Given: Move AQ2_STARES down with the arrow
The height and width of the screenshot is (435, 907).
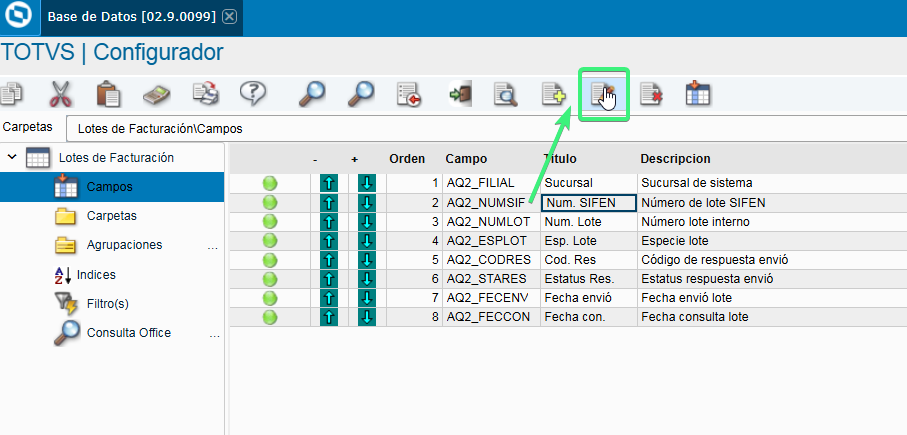Looking at the screenshot, I should pos(367,279).
